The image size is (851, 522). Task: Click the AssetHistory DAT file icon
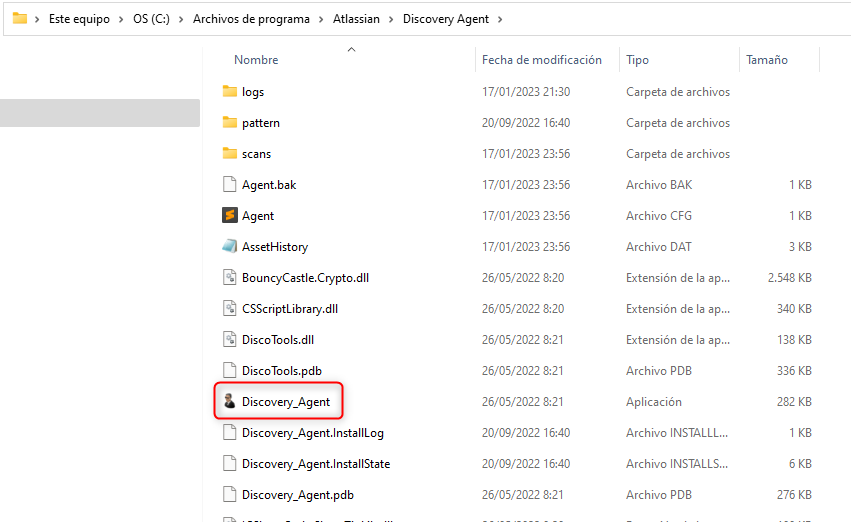click(230, 246)
